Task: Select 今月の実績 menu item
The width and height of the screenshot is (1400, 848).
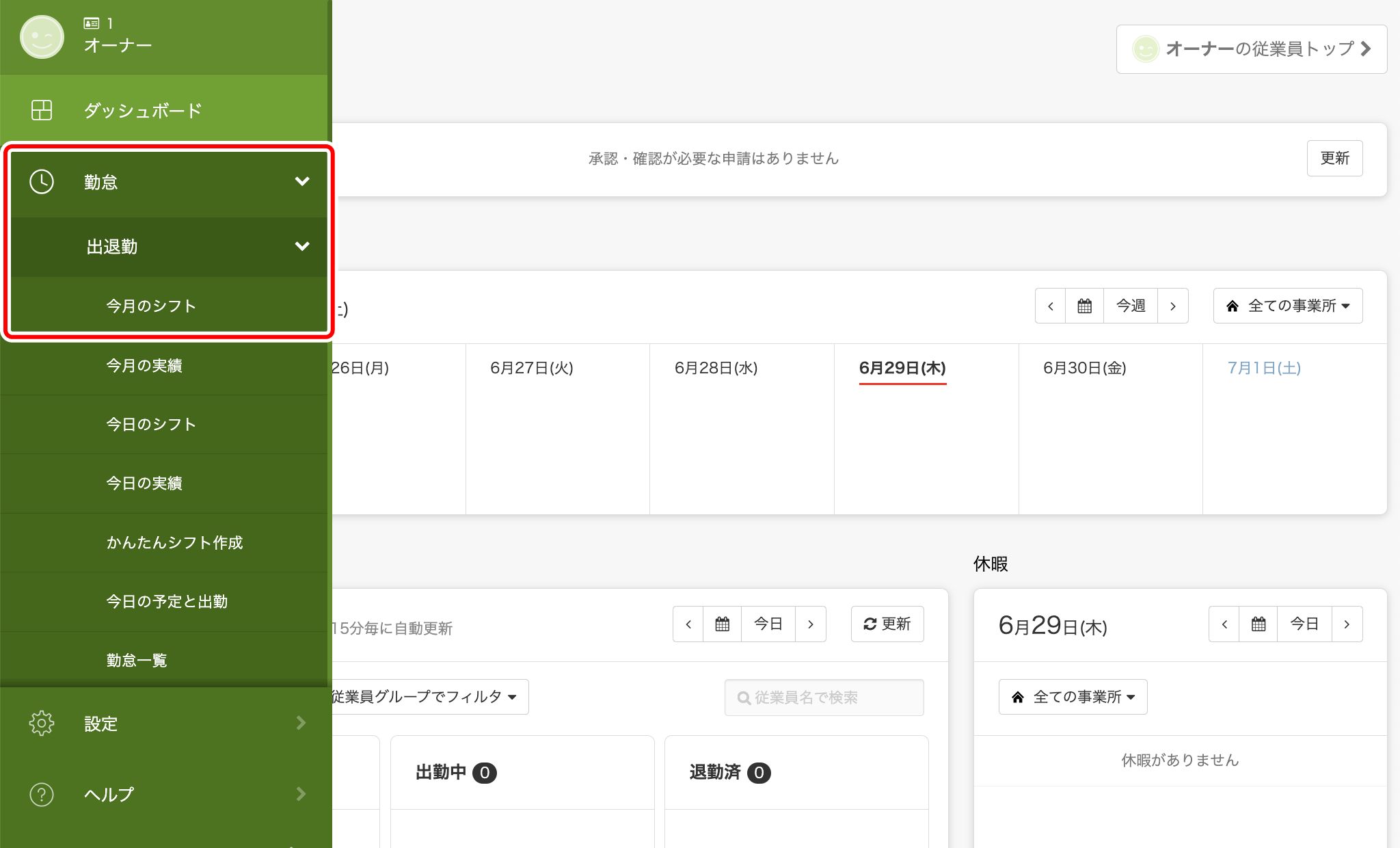Action: [164, 365]
